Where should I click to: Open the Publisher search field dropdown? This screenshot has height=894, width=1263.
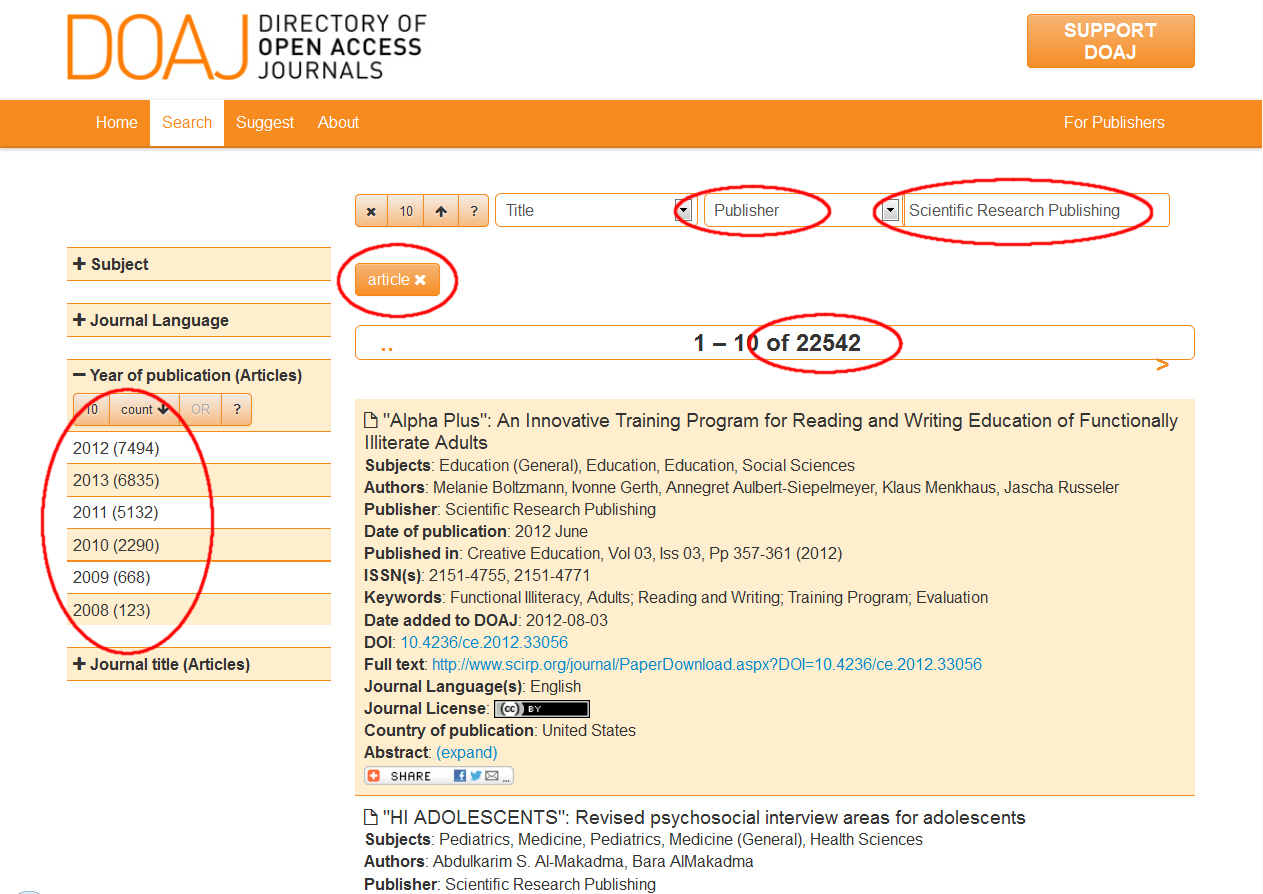pos(888,211)
